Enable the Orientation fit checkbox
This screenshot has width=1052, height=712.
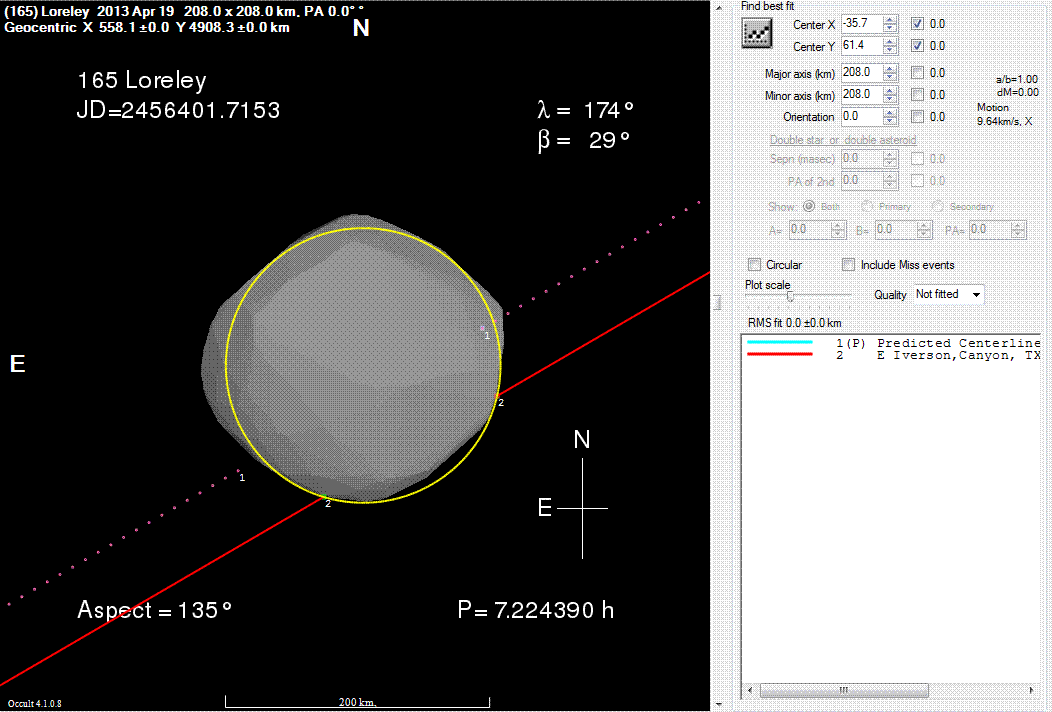click(x=917, y=117)
